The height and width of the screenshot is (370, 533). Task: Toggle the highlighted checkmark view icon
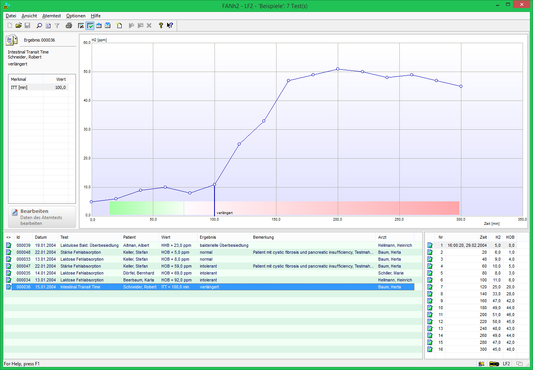90,26
